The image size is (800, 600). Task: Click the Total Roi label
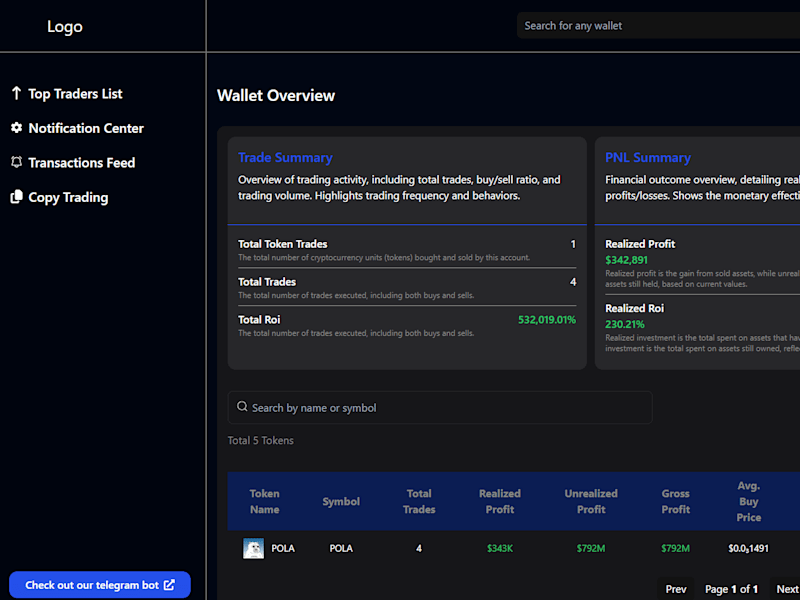point(259,320)
